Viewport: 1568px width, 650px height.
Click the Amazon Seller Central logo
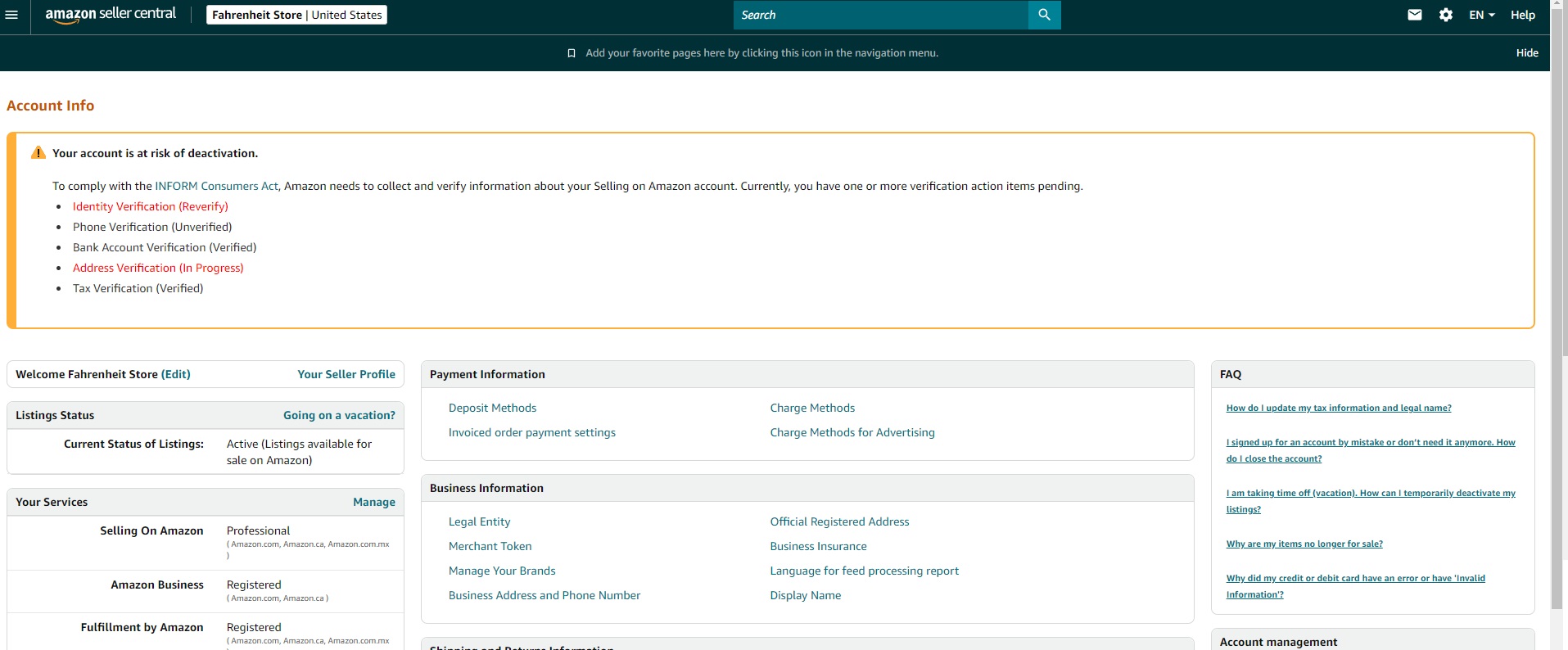(111, 15)
